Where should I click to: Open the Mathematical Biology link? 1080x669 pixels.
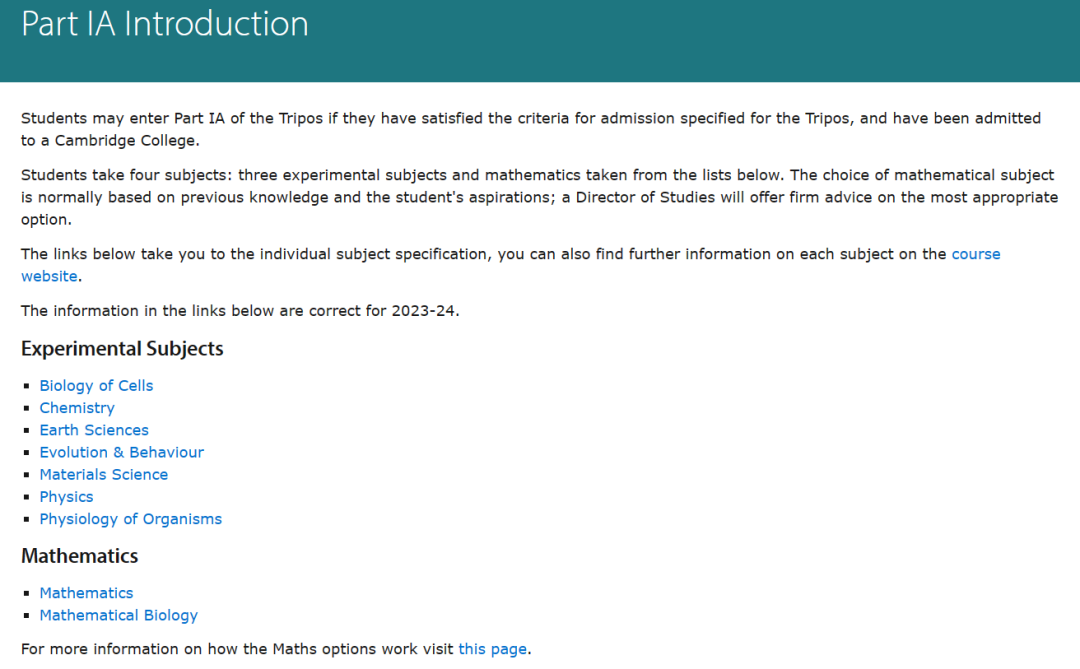pyautogui.click(x=118, y=615)
